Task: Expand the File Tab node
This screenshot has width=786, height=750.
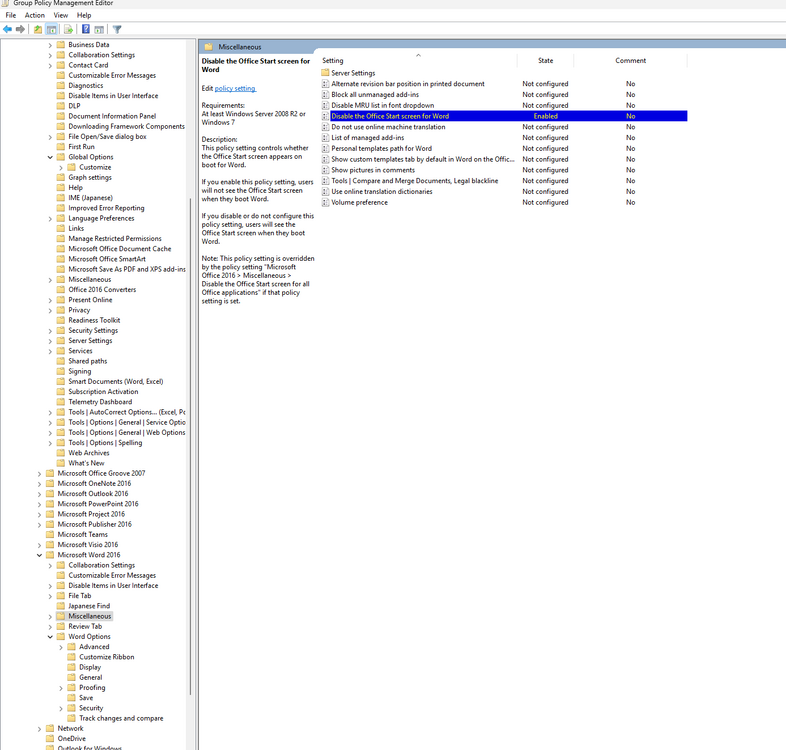Action: [50, 596]
